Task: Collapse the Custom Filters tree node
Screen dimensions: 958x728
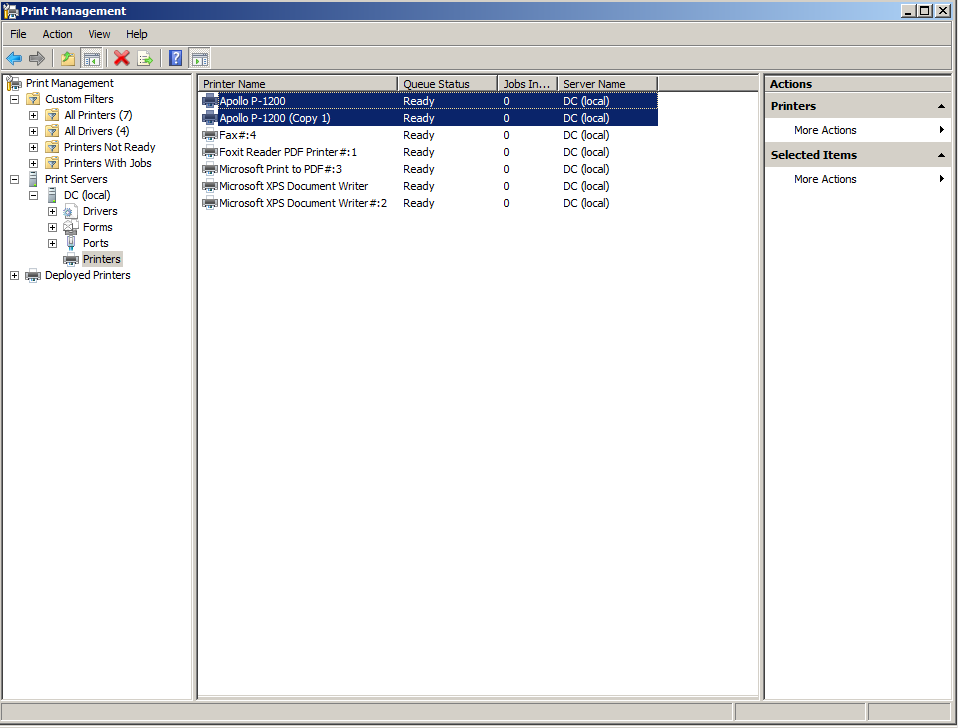Action: (14, 99)
